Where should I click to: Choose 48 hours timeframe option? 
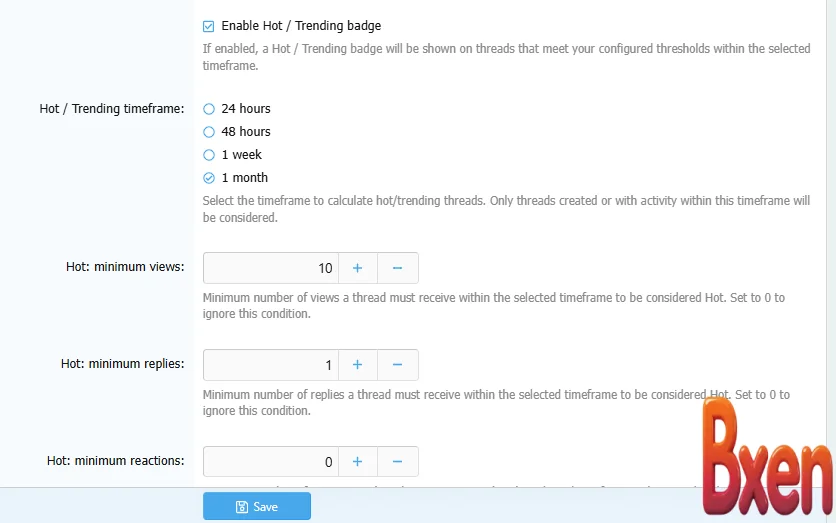(x=209, y=132)
